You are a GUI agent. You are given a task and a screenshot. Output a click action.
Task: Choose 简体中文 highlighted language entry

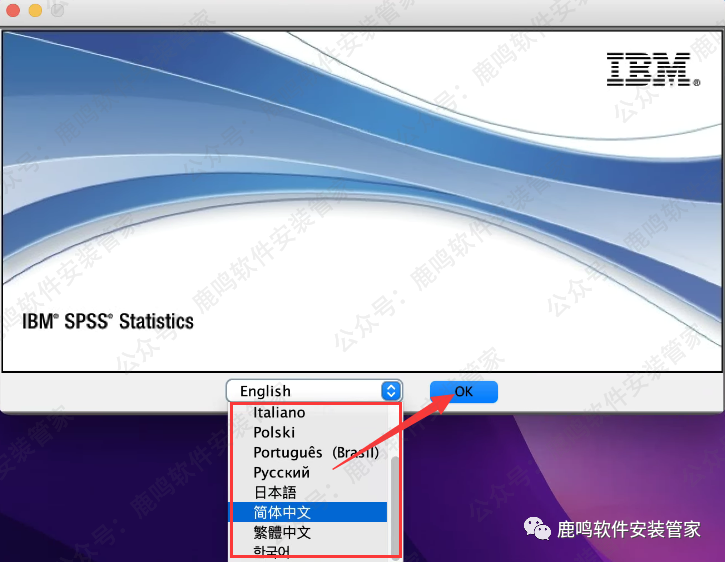pyautogui.click(x=282, y=512)
